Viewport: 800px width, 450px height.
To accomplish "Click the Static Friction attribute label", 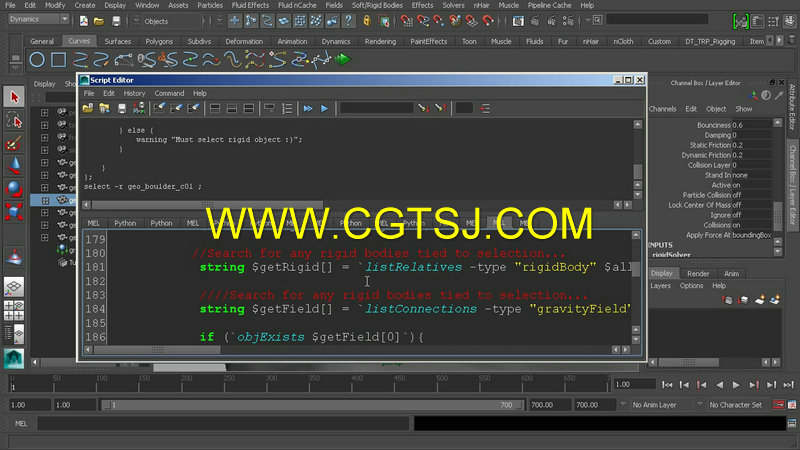I will [710, 145].
